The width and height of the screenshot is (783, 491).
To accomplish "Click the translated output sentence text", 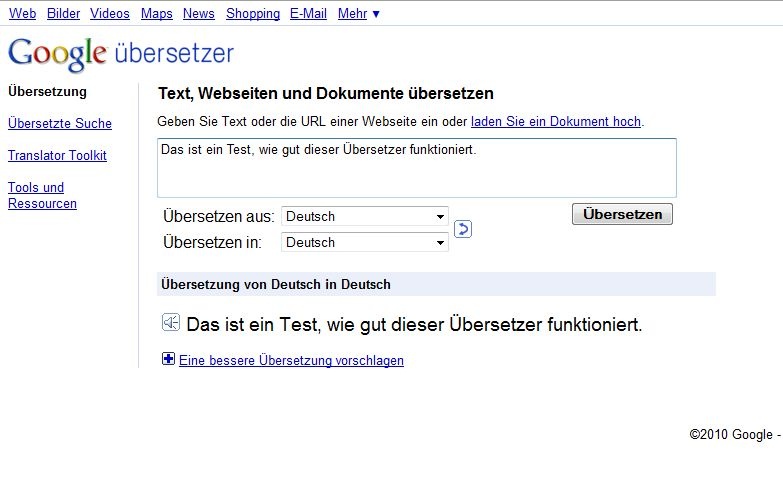I will click(x=414, y=325).
